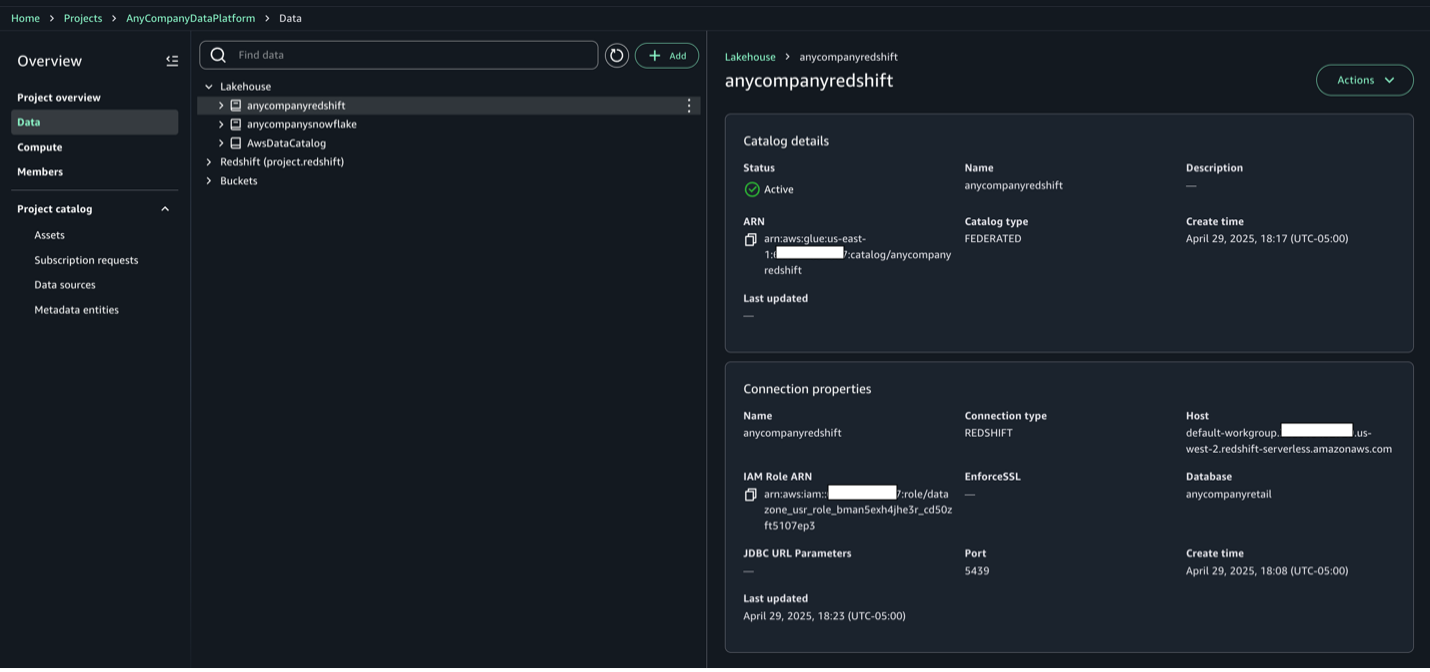The image size is (1430, 672).
Task: Click the search magnifier icon
Action: (x=218, y=55)
